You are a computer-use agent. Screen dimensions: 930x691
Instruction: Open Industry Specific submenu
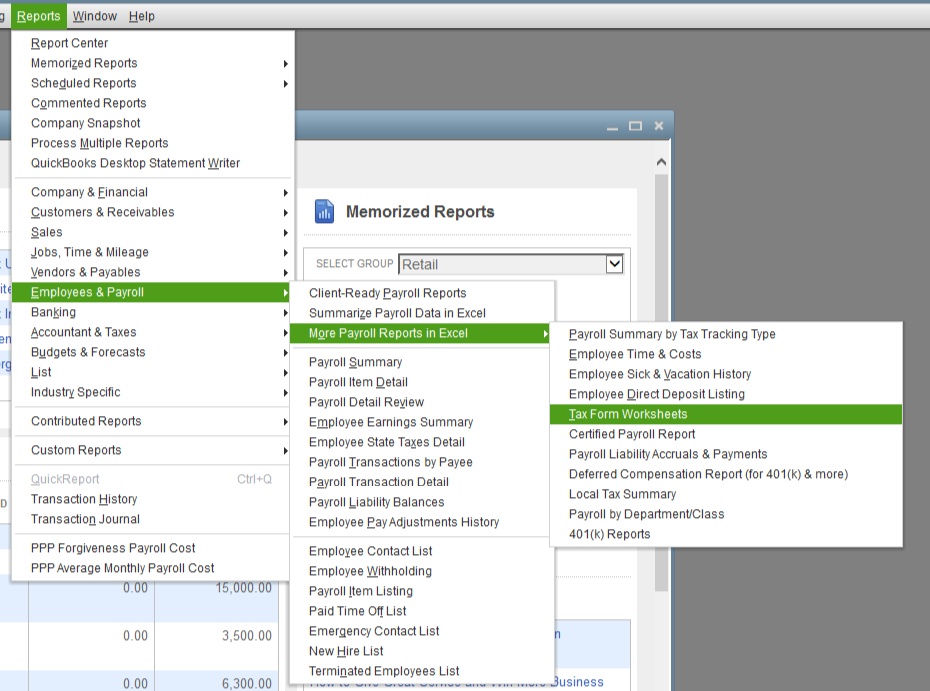pyautogui.click(x=152, y=392)
